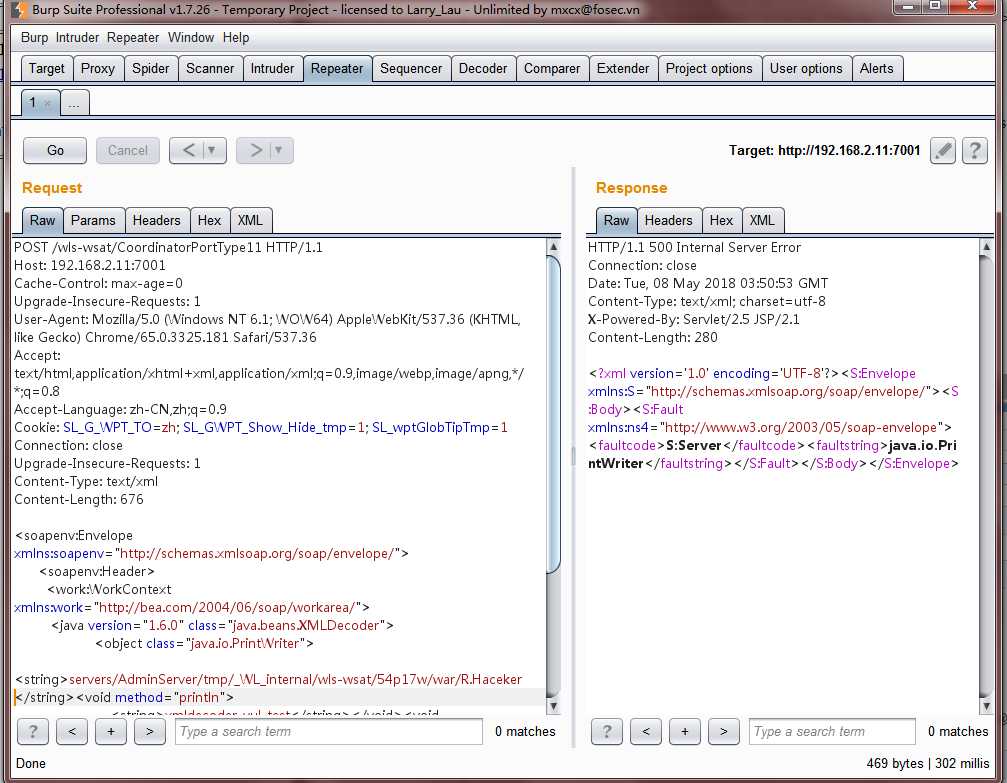Click response search help question mark button

click(607, 732)
